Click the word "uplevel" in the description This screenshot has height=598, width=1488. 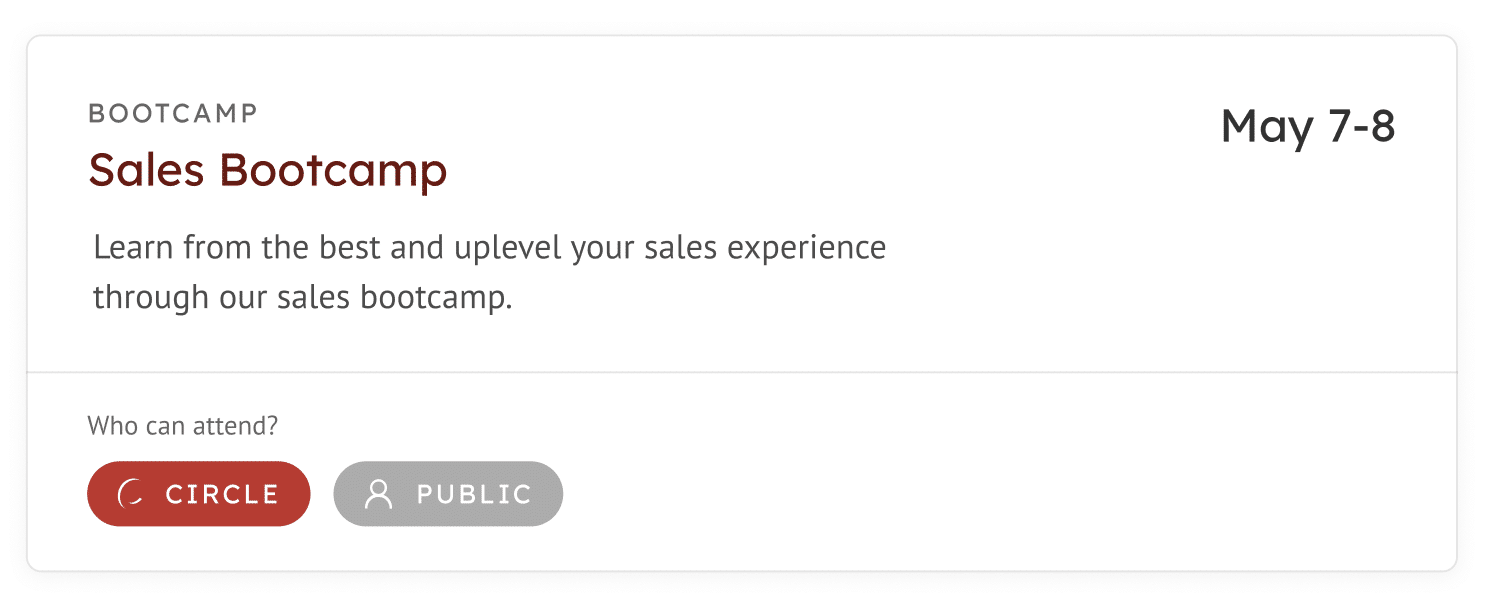508,247
